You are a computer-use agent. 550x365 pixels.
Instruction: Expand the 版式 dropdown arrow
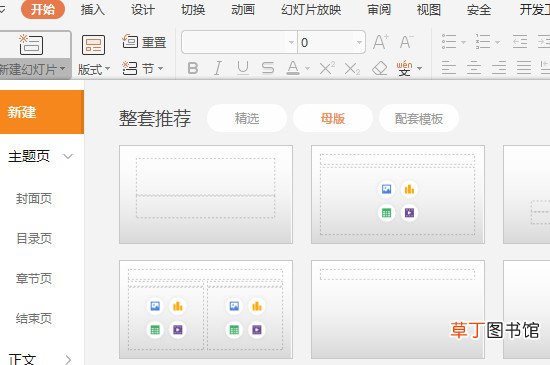pos(107,68)
